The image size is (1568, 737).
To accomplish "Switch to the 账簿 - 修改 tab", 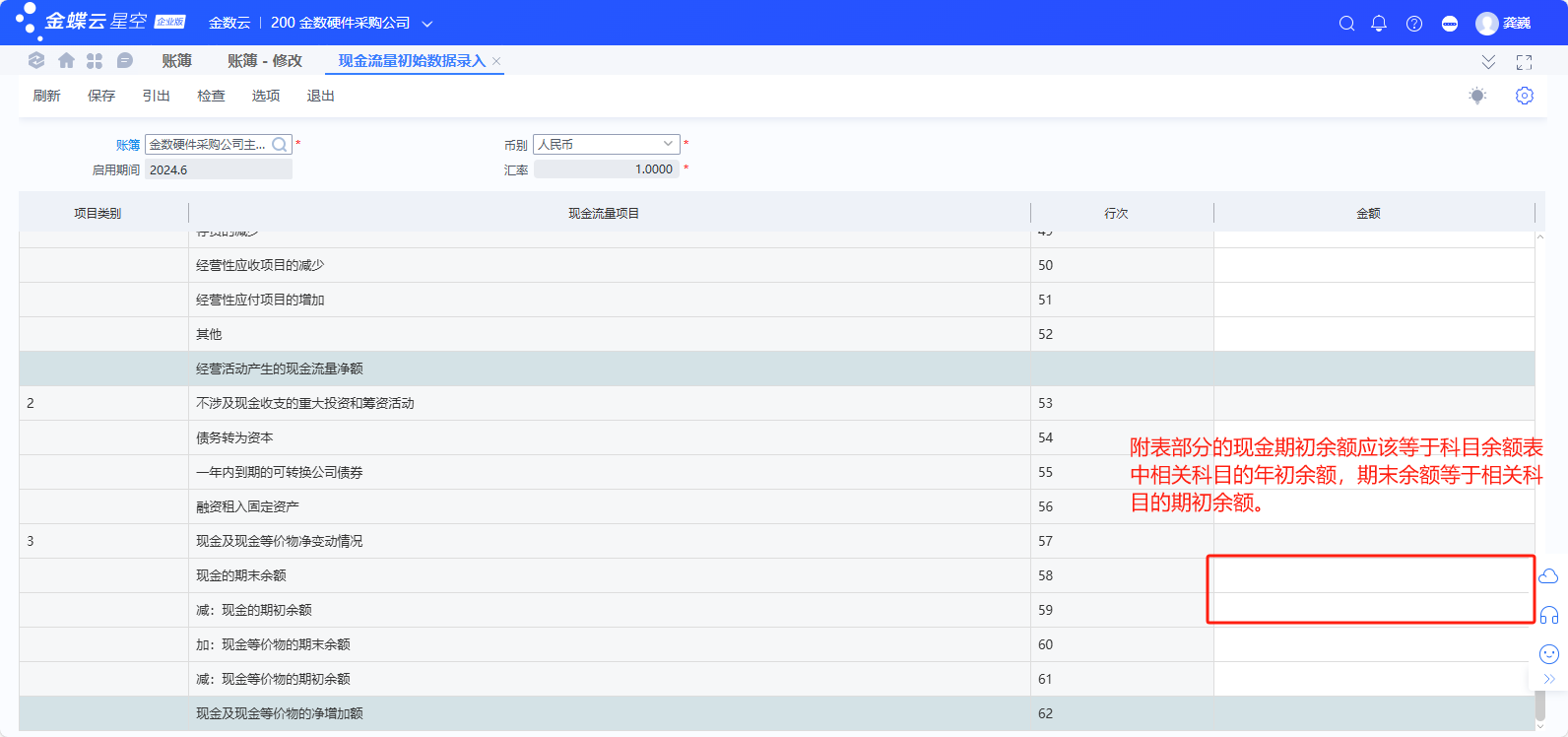I will pyautogui.click(x=264, y=61).
